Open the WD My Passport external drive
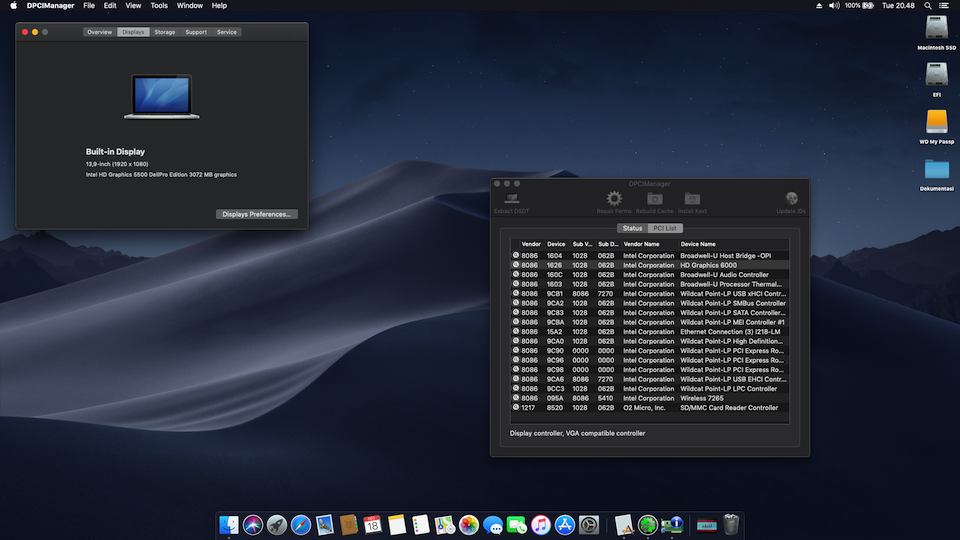 [x=937, y=122]
